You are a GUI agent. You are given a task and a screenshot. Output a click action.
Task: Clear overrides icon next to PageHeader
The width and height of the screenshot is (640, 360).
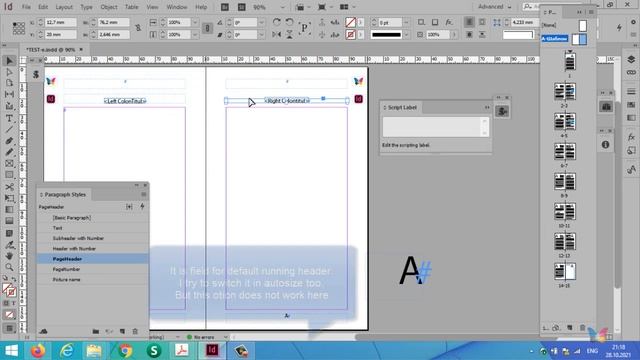tap(129, 207)
